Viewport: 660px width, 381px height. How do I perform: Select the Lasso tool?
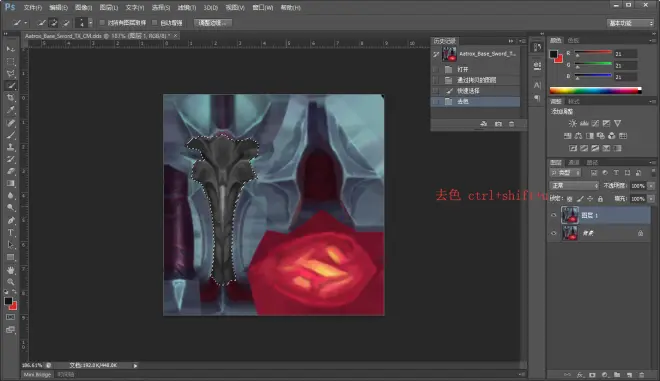tap(11, 74)
